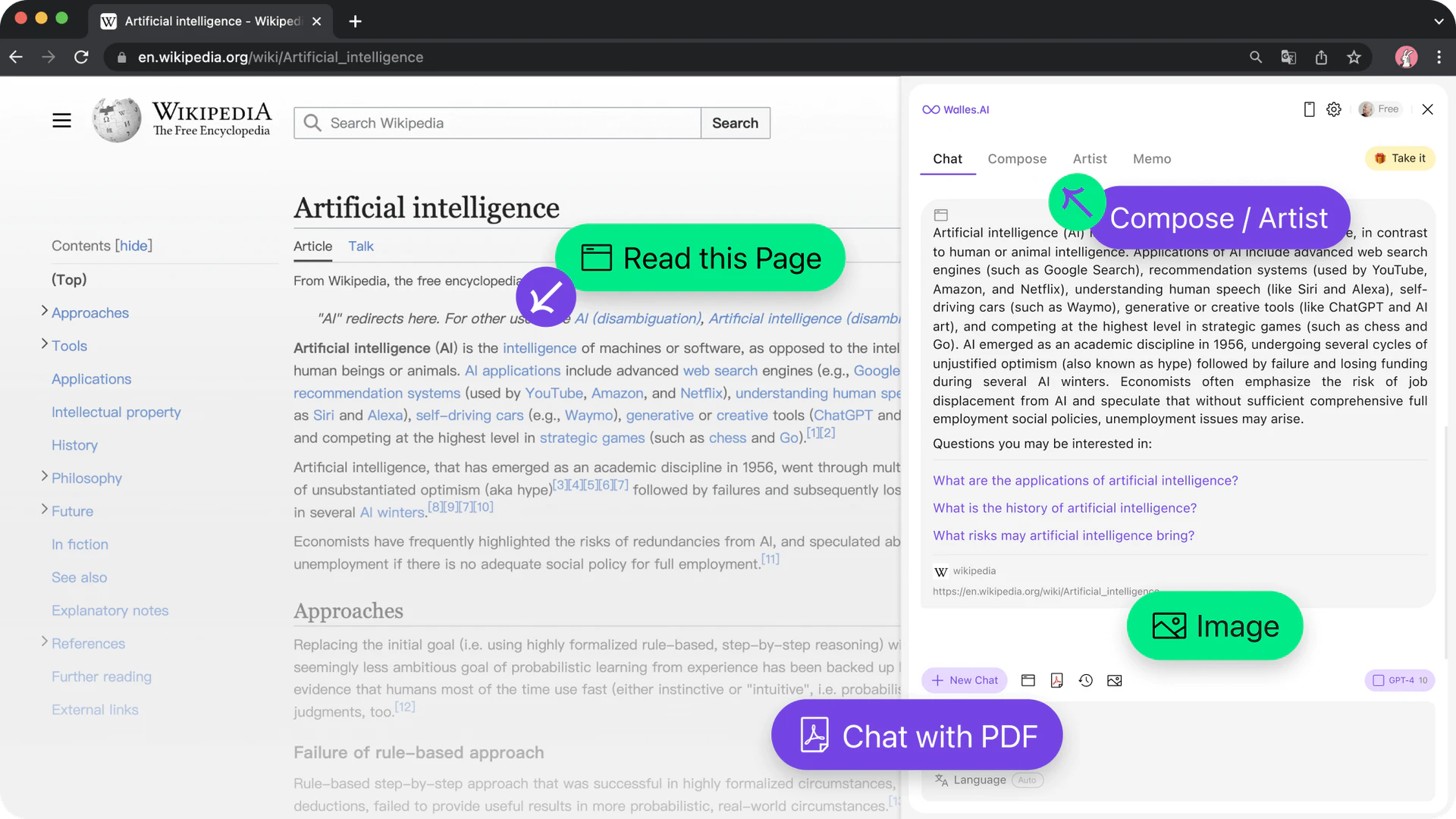Collapse the page Contents with hide link
This screenshot has width=1456, height=819.
(134, 245)
